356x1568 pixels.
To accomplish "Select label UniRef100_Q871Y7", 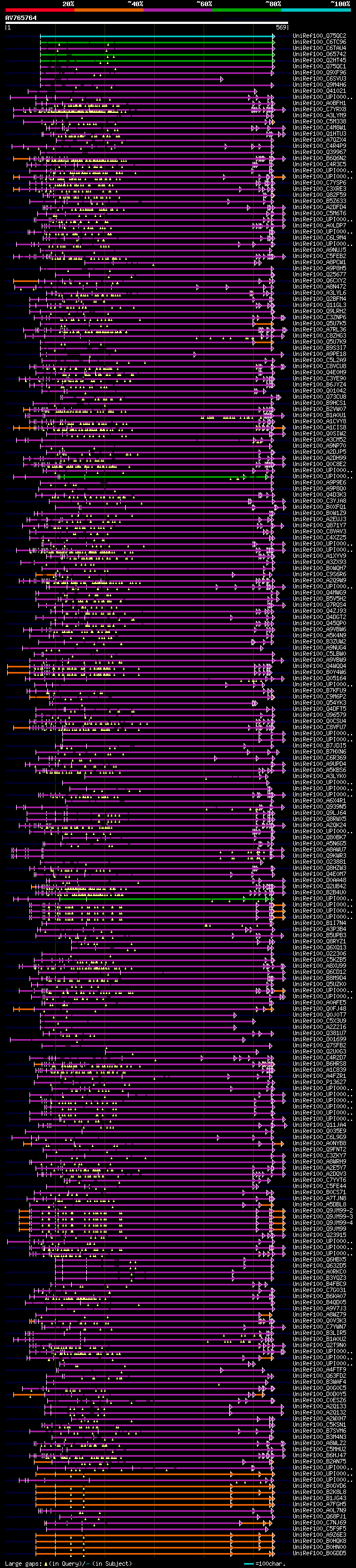I will click(x=319, y=525).
